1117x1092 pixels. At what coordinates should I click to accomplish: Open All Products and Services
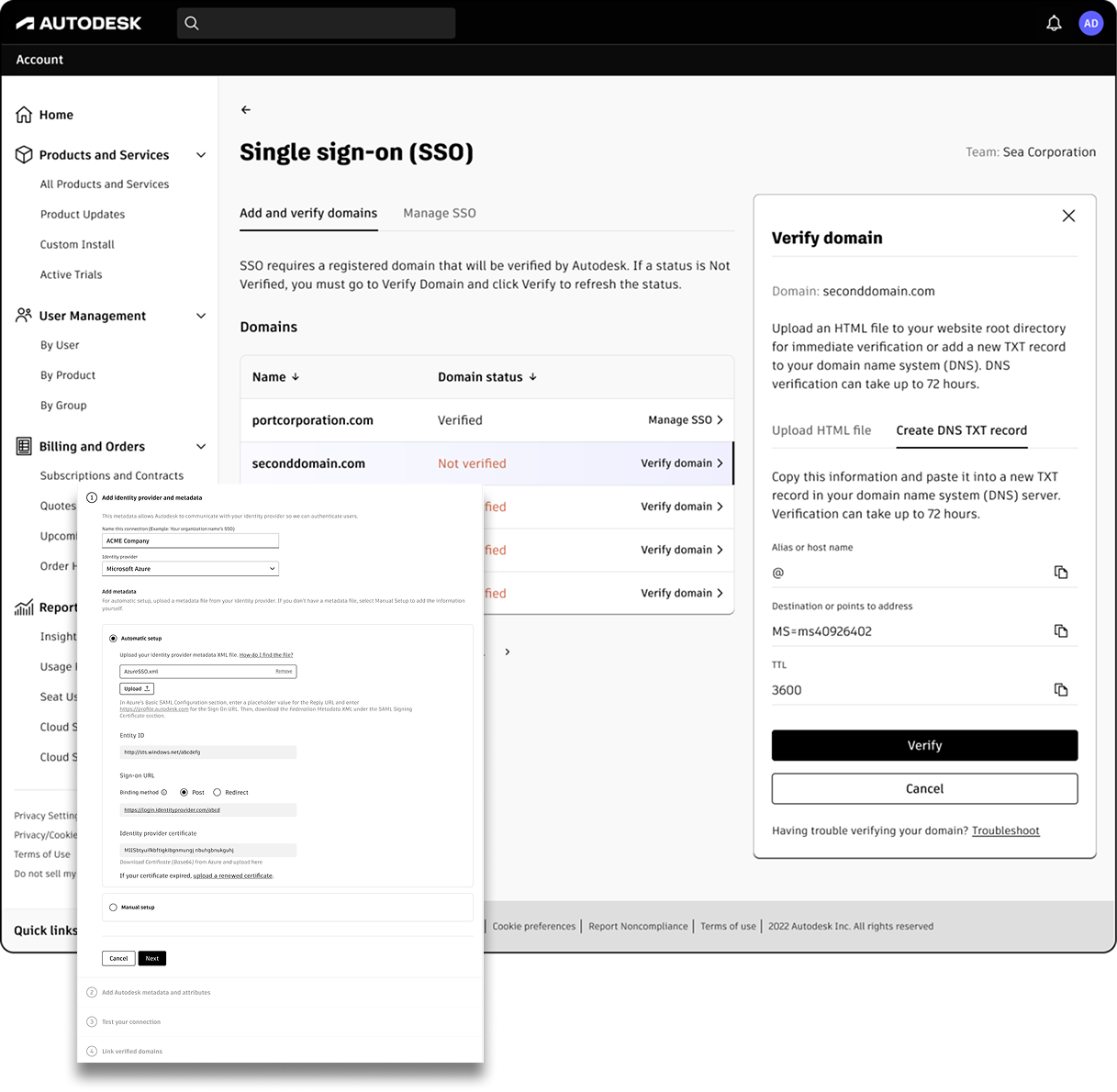(x=105, y=184)
